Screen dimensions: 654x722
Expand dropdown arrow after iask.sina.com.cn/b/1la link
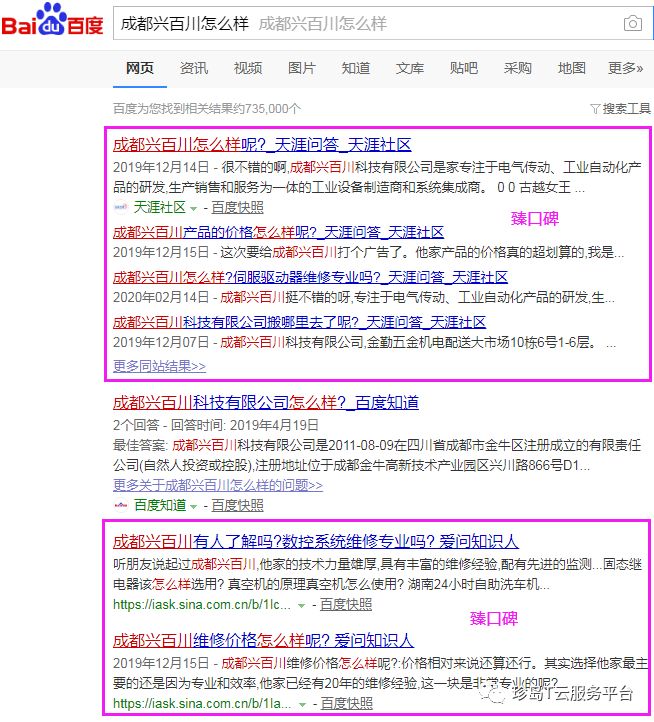point(303,705)
